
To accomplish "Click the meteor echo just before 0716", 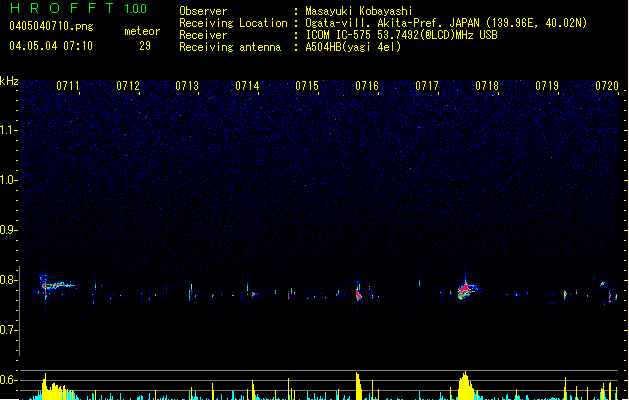I will [x=358, y=294].
